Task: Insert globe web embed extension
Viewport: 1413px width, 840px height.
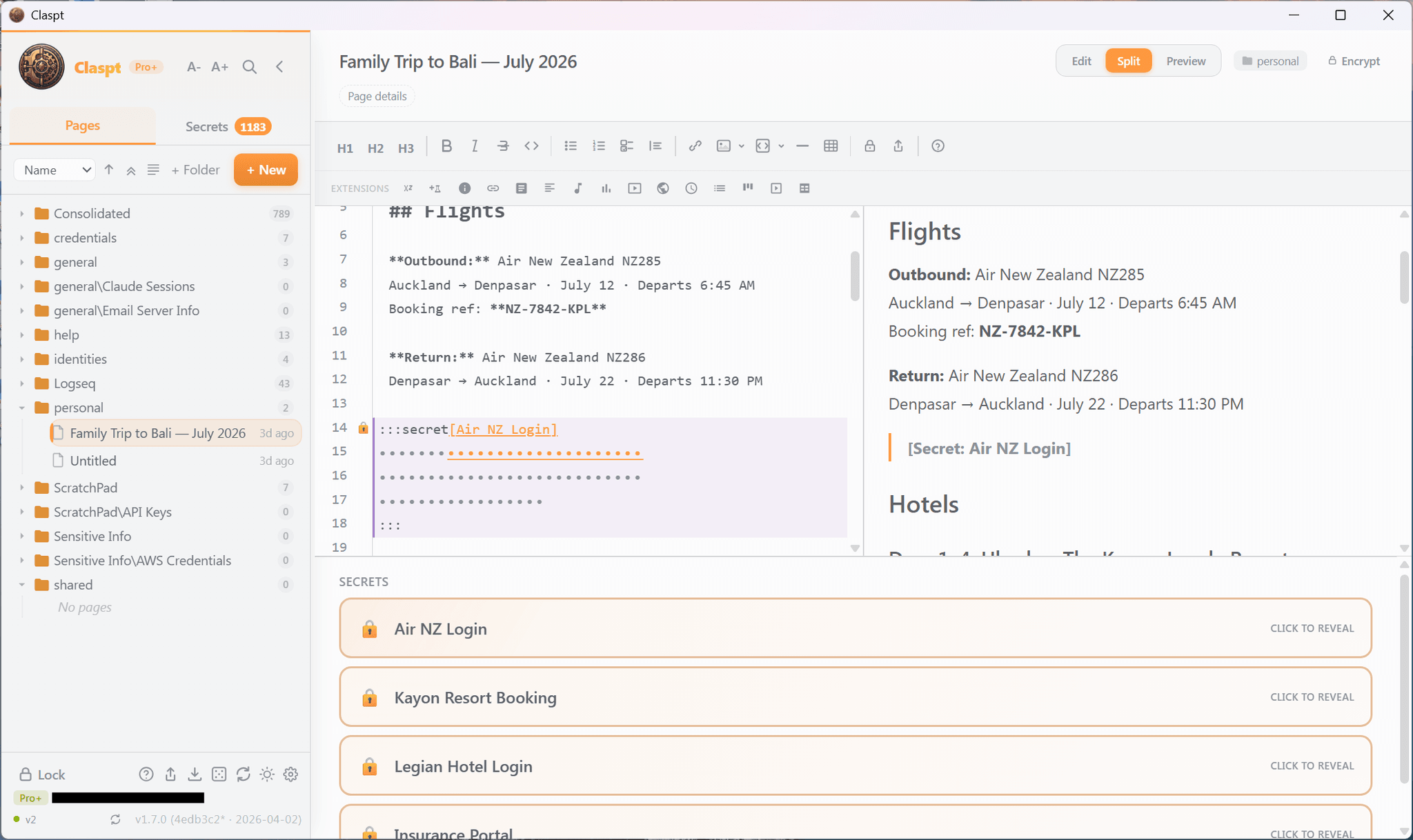Action: (x=663, y=188)
